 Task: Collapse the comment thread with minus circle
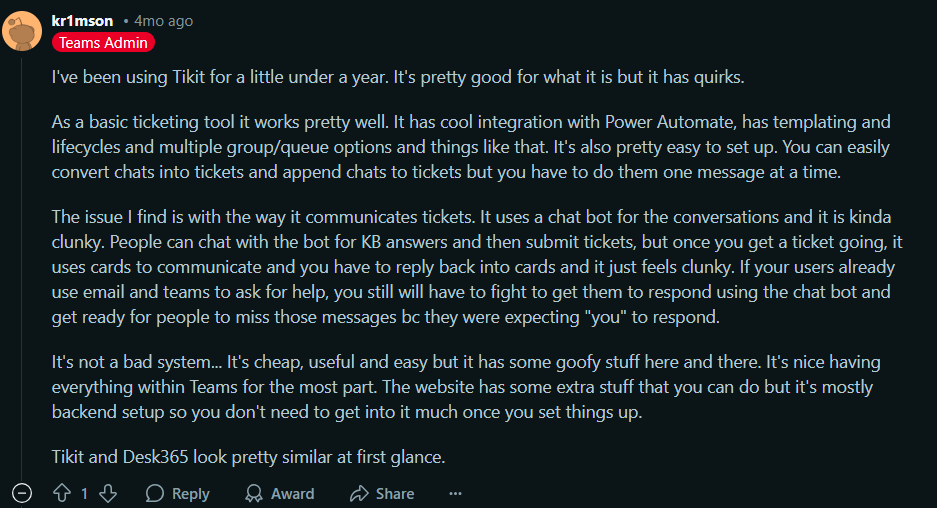(x=23, y=493)
